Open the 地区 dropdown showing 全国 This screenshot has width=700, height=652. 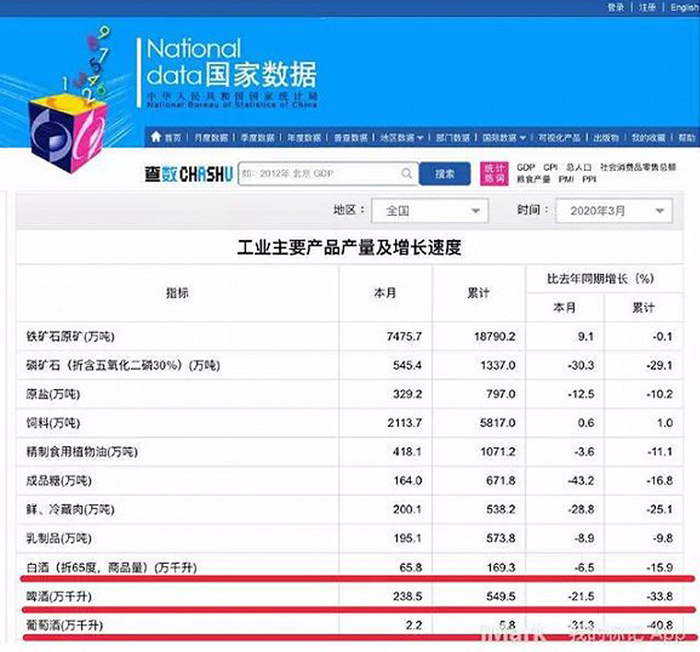point(430,211)
